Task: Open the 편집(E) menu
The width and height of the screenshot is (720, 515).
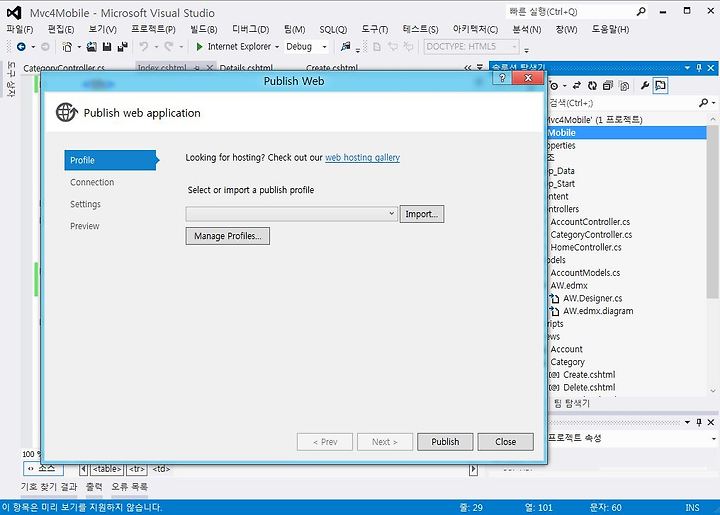Action: (x=61, y=29)
